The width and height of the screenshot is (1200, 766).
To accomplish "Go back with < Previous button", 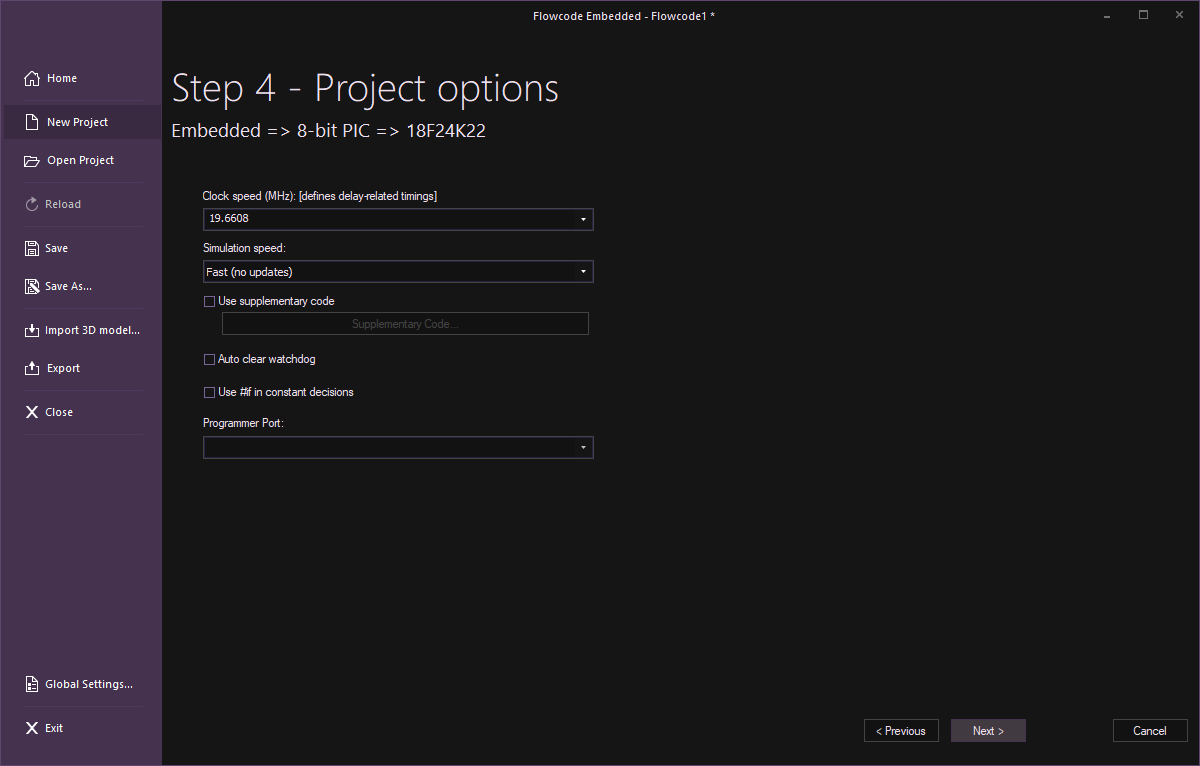I will (901, 731).
